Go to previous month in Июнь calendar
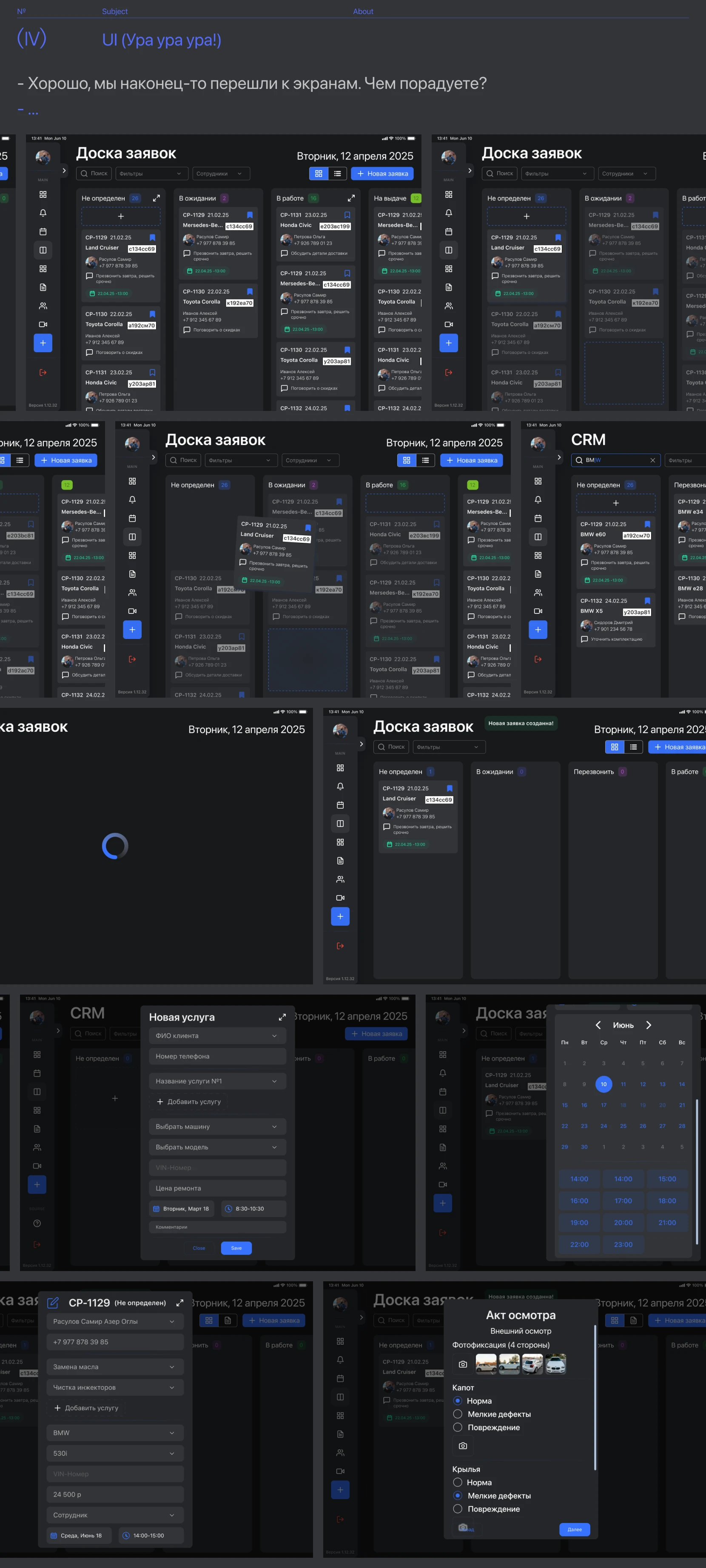 598,1025
